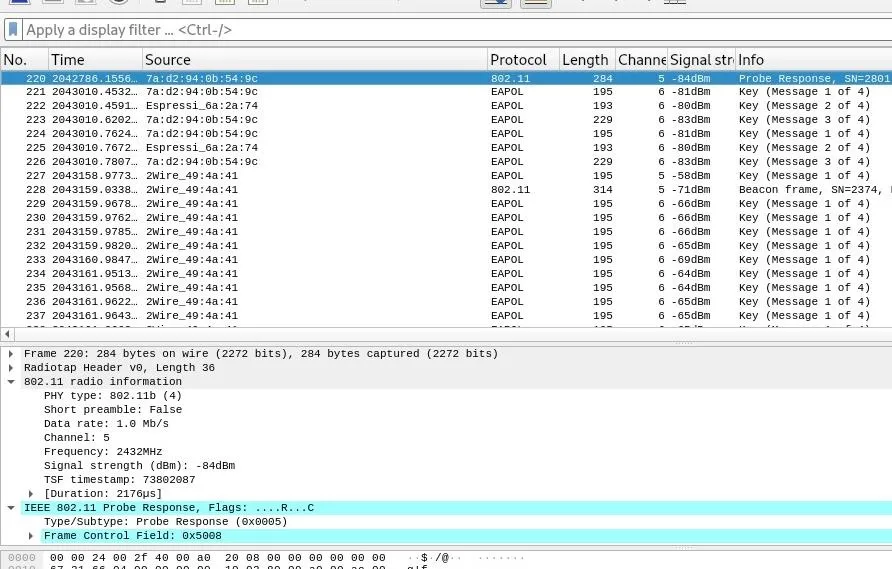Focus the Apply a display filter field
This screenshot has width=892, height=569.
455,30
